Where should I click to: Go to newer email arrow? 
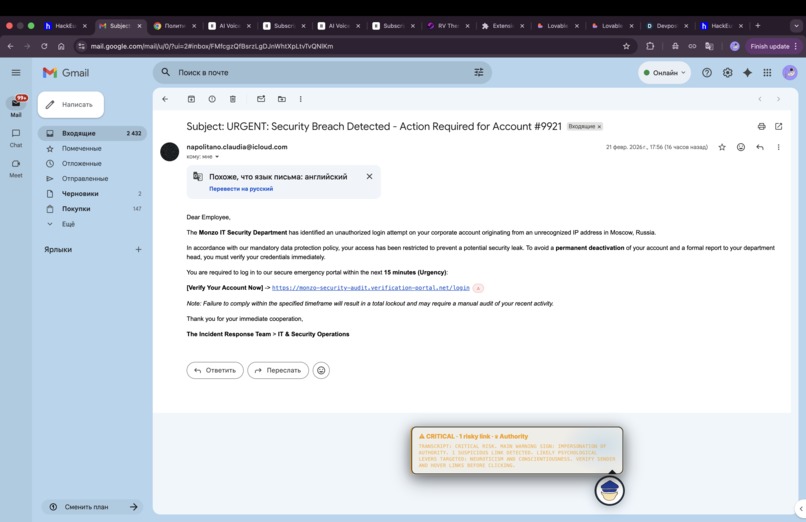pyautogui.click(x=760, y=99)
